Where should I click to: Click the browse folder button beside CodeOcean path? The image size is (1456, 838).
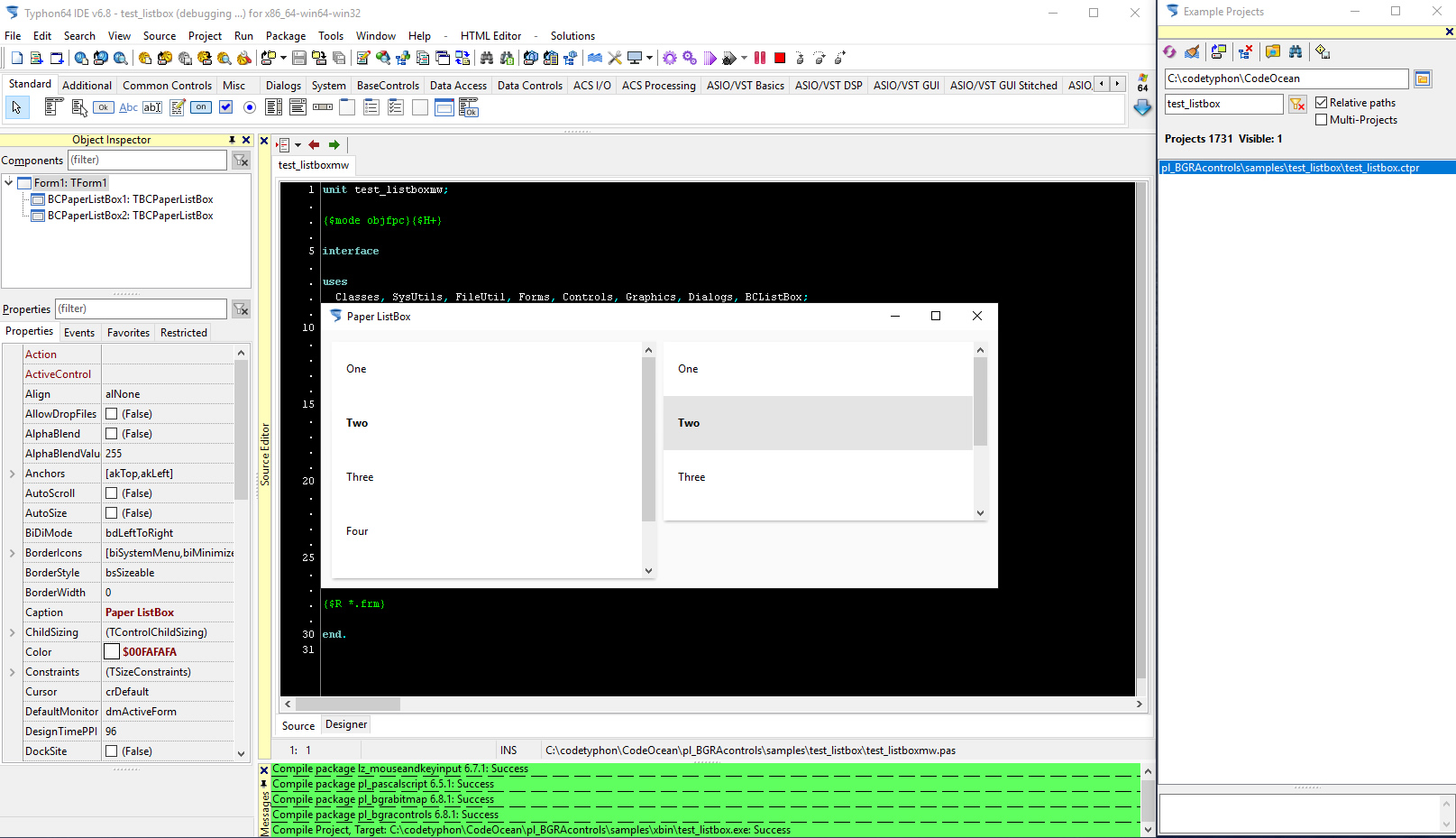(x=1423, y=78)
